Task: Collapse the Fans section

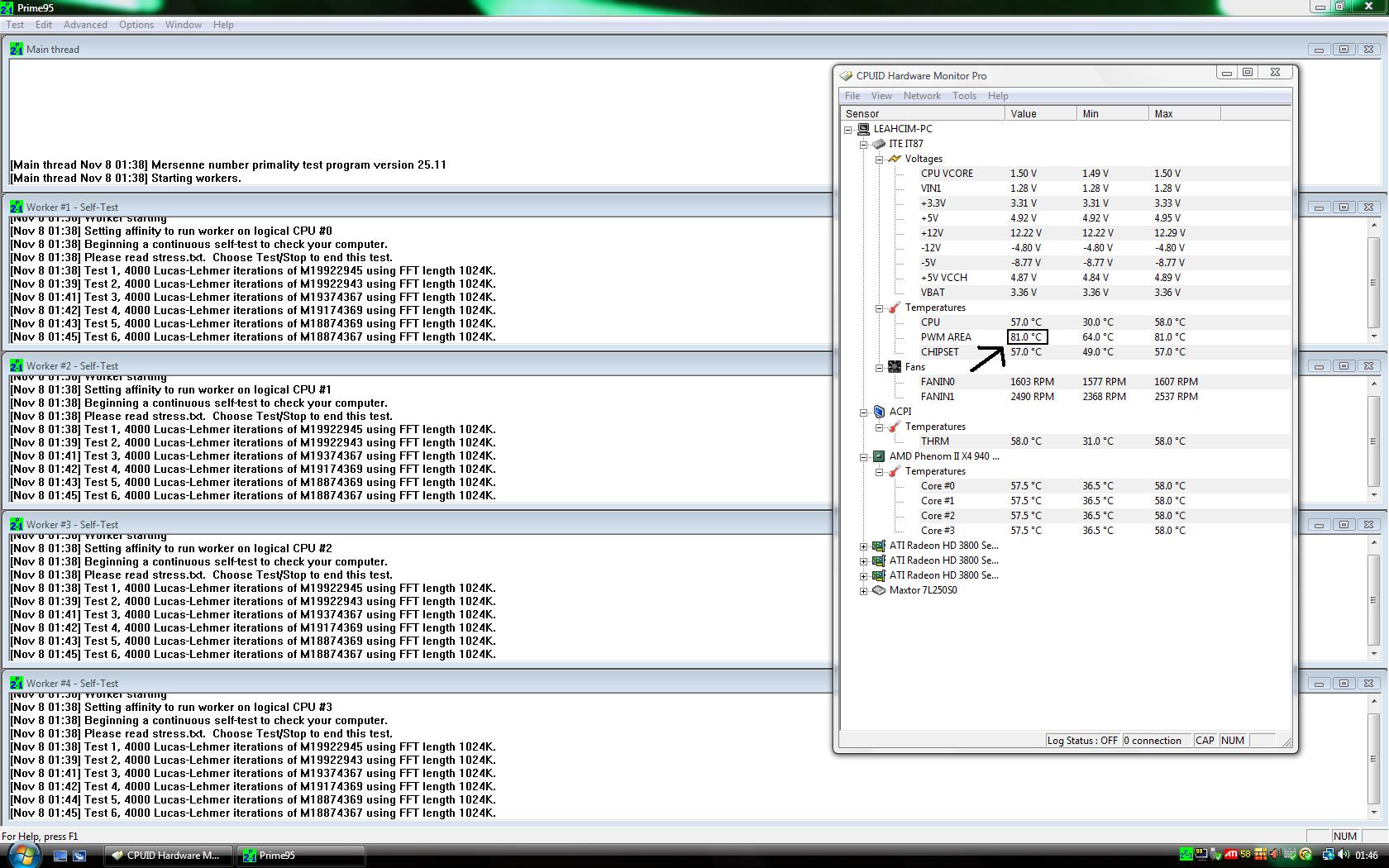Action: click(x=880, y=367)
